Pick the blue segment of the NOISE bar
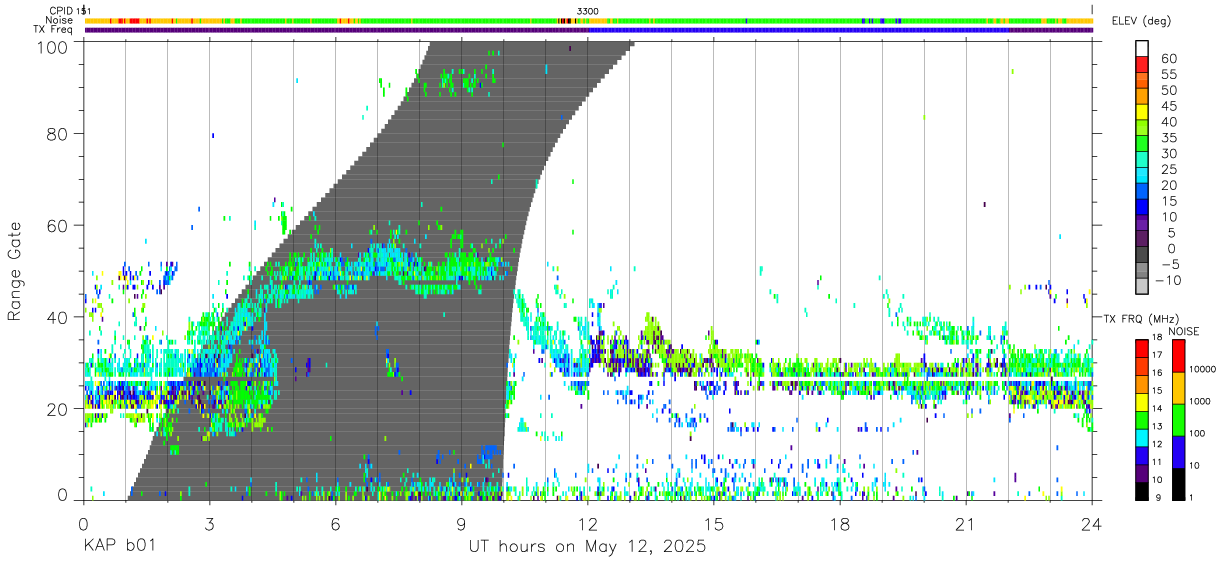This screenshot has height=567, width=1228. point(1179,450)
